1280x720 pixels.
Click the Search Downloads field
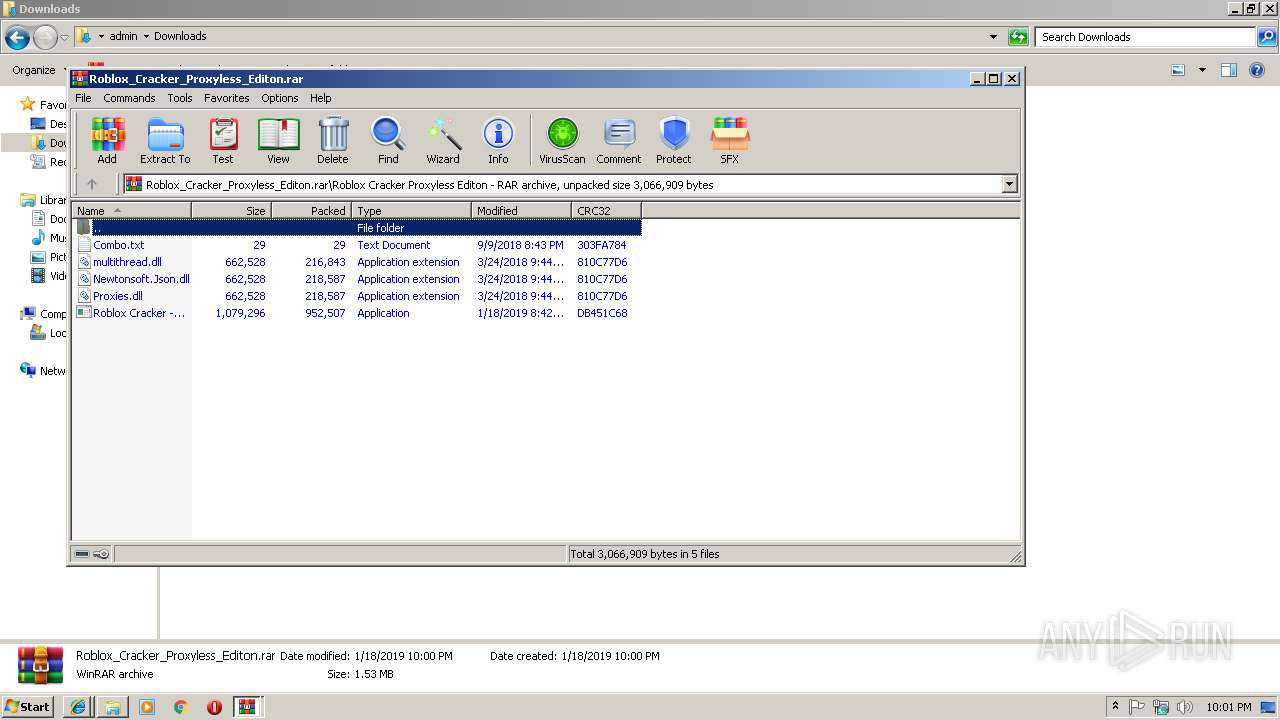click(1146, 37)
